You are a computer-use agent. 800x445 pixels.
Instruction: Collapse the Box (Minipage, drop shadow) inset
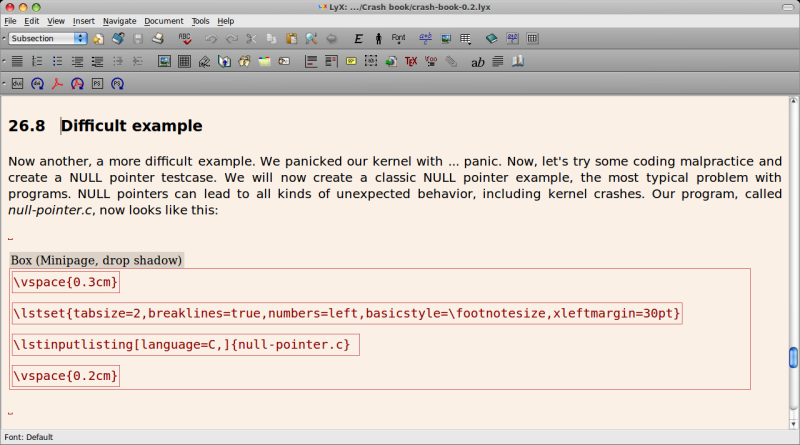[x=96, y=260]
